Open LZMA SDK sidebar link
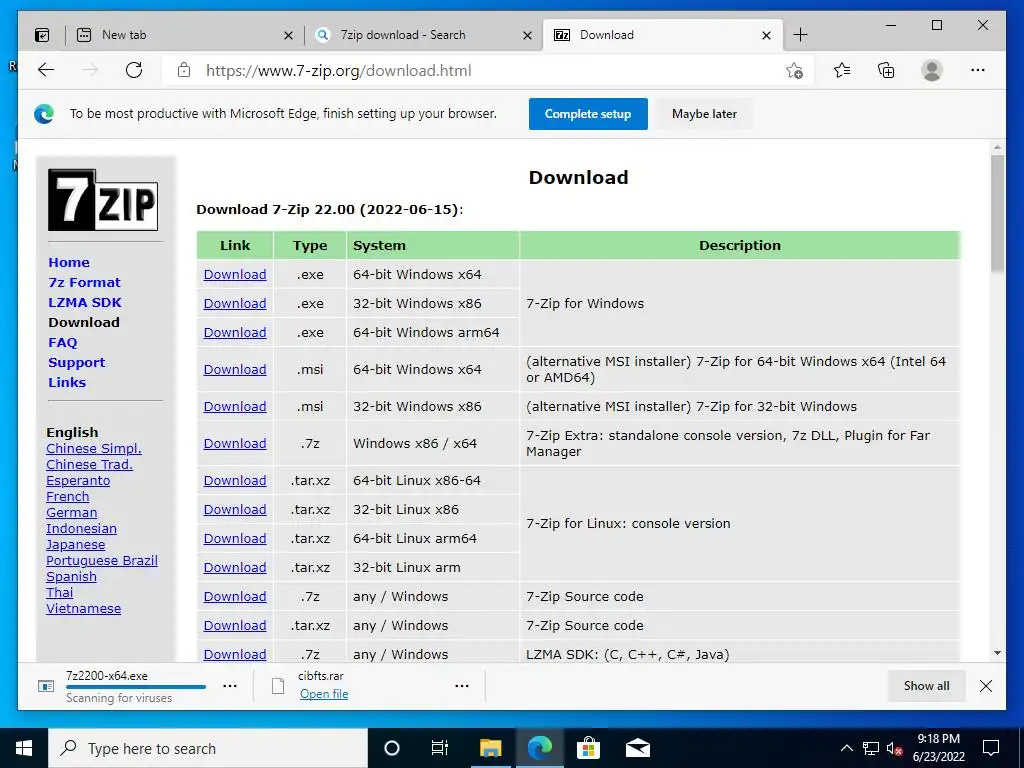The image size is (1024, 768). click(85, 302)
